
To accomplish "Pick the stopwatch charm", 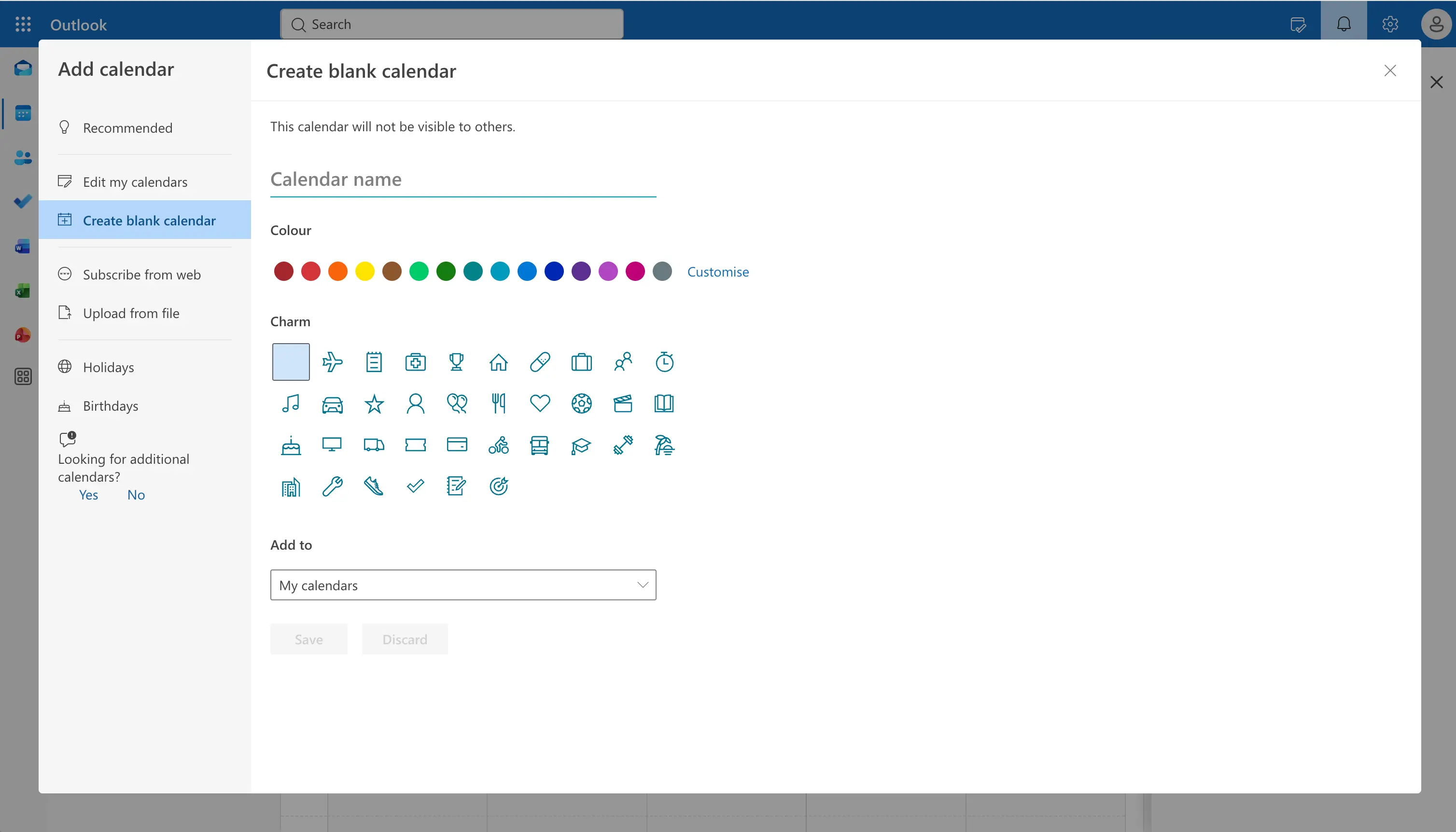I will (x=665, y=362).
